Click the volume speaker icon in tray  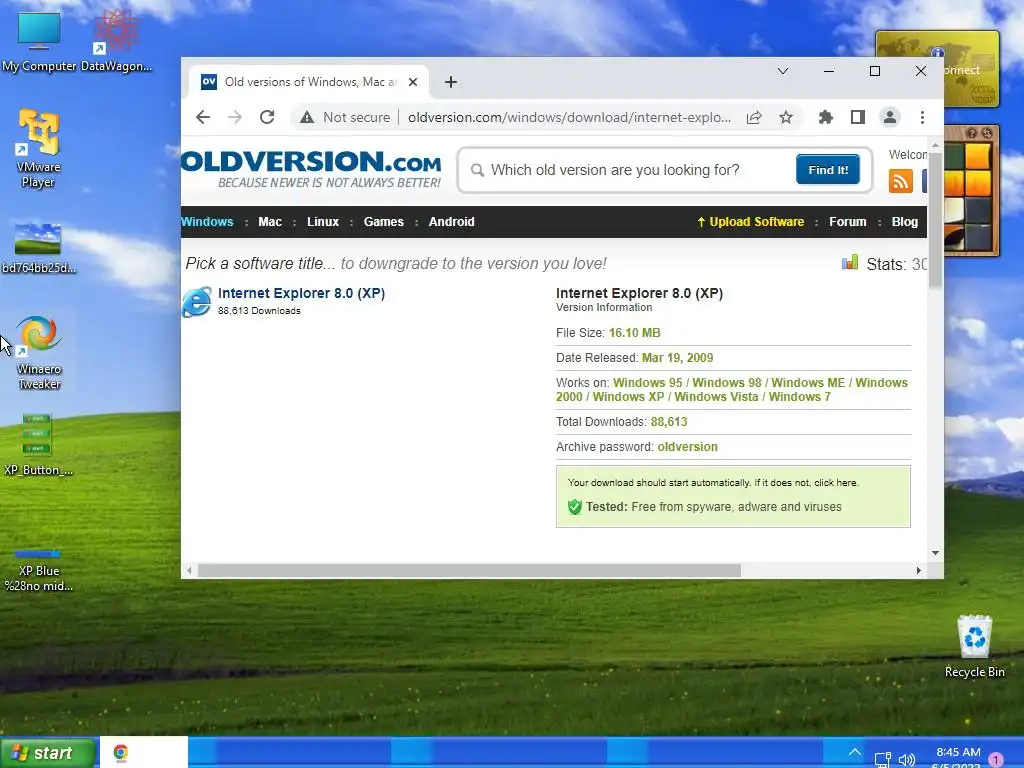coord(906,760)
